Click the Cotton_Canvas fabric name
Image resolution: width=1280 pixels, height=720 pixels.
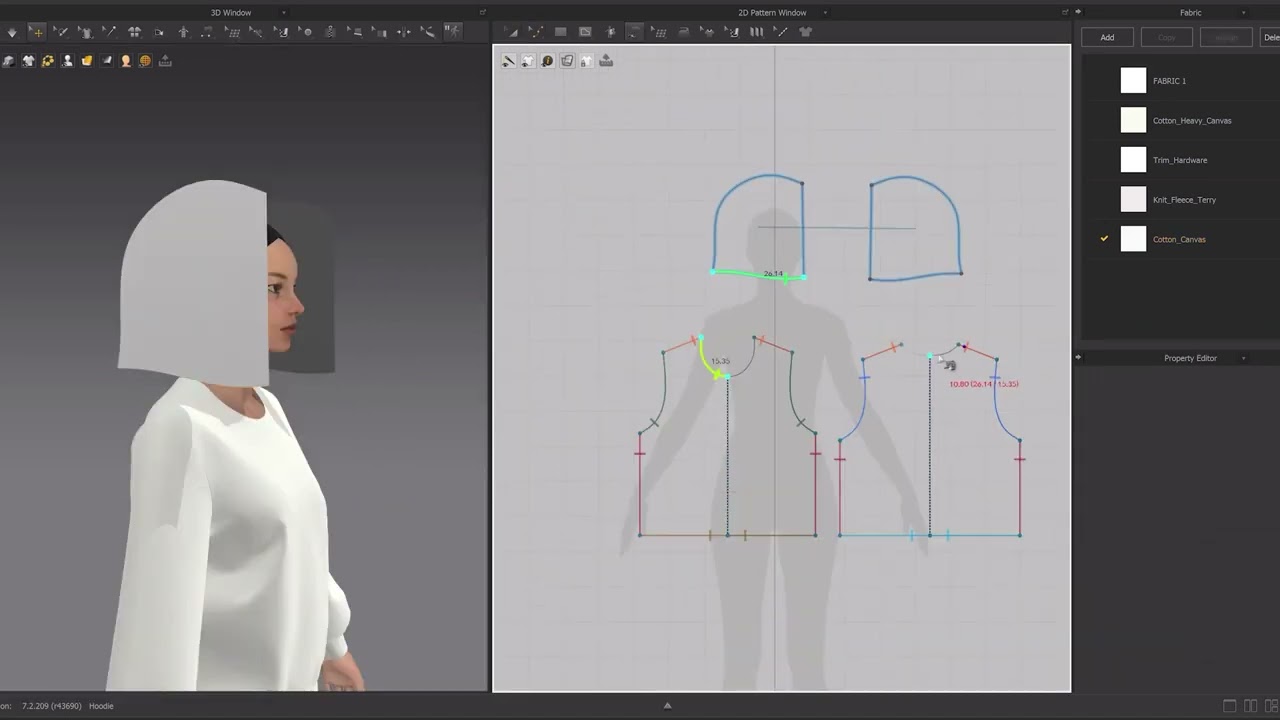pyautogui.click(x=1179, y=239)
